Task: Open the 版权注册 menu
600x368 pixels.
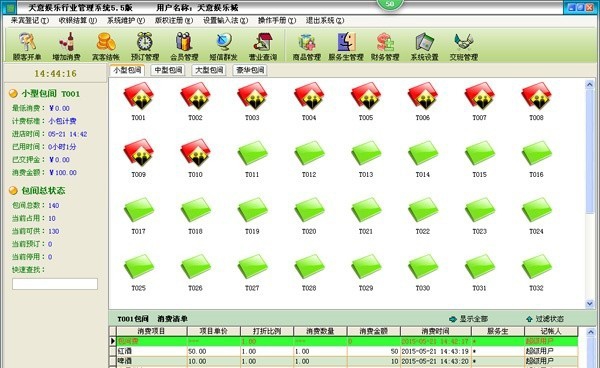Action: tap(174, 21)
